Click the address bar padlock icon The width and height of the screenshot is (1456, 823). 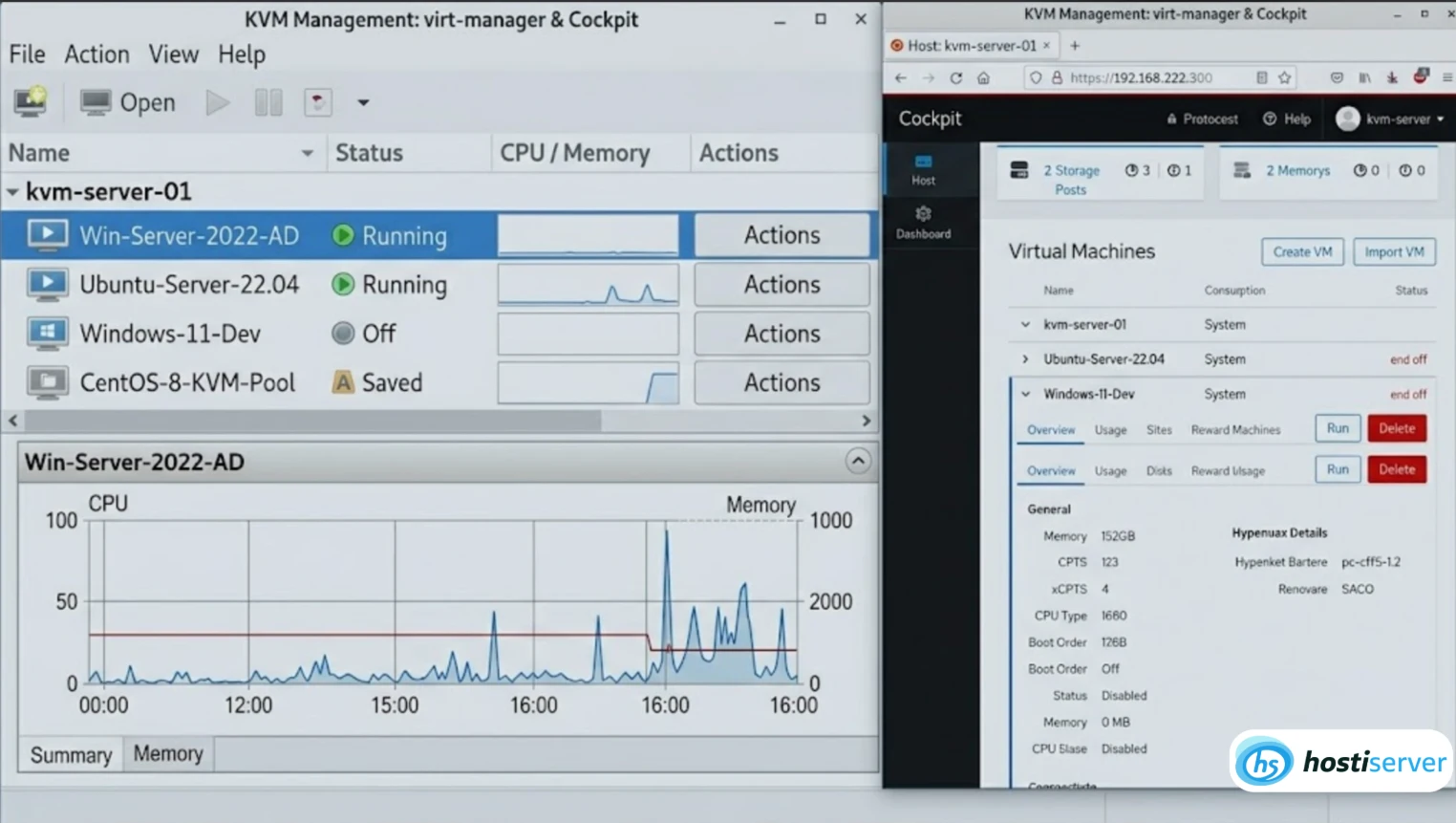[x=1057, y=77]
